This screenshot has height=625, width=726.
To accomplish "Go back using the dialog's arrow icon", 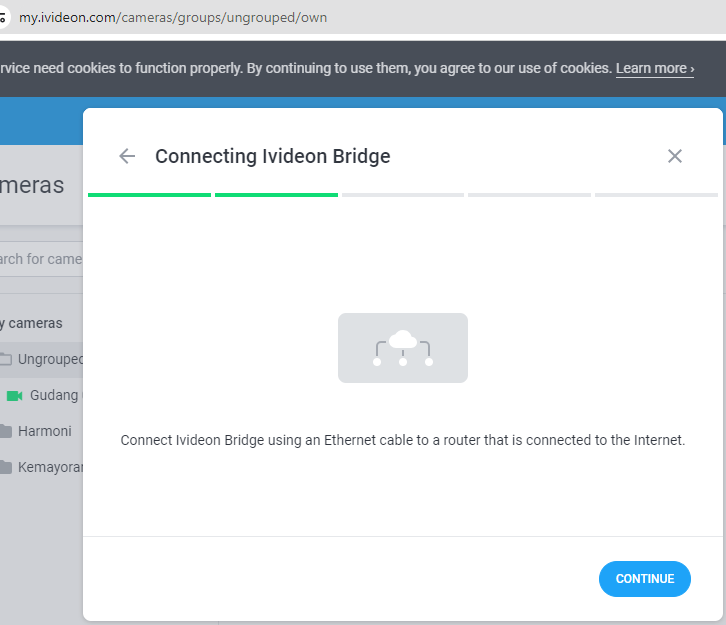I will [127, 156].
